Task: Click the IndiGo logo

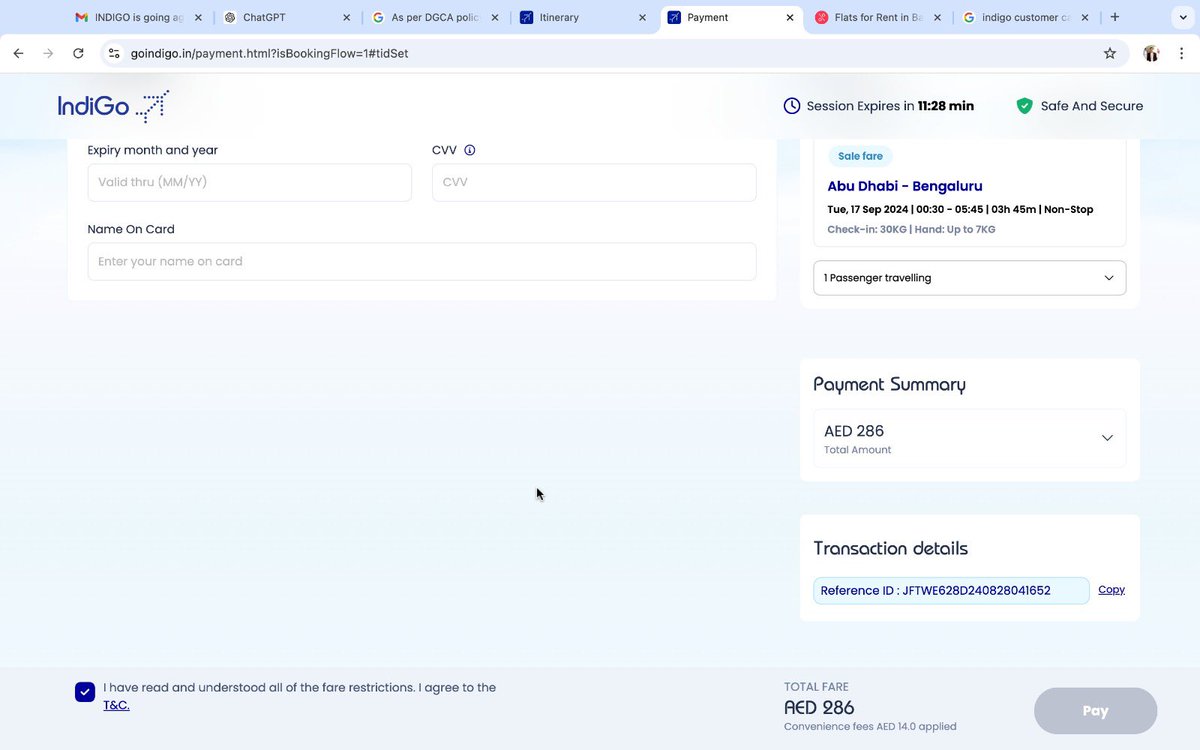Action: pos(113,106)
